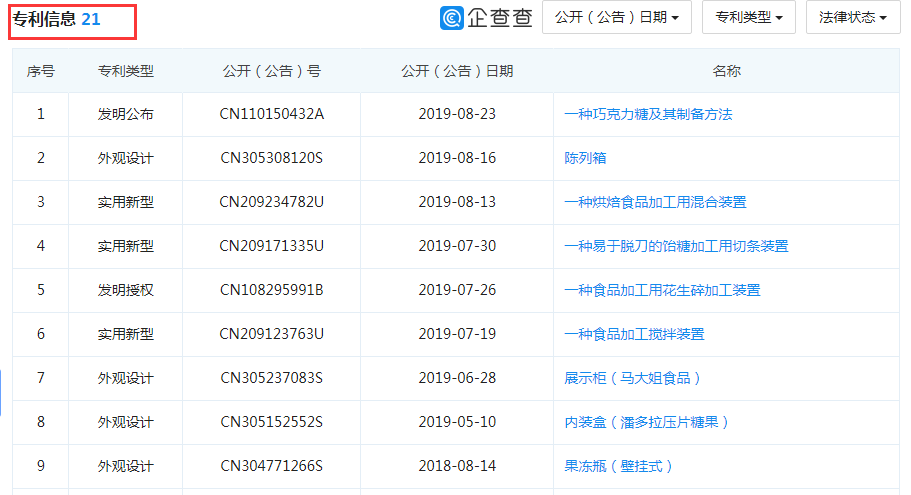This screenshot has height=495, width=911.
Task: Open patent link 一种巧克力糖及其制备方法
Action: (x=648, y=114)
